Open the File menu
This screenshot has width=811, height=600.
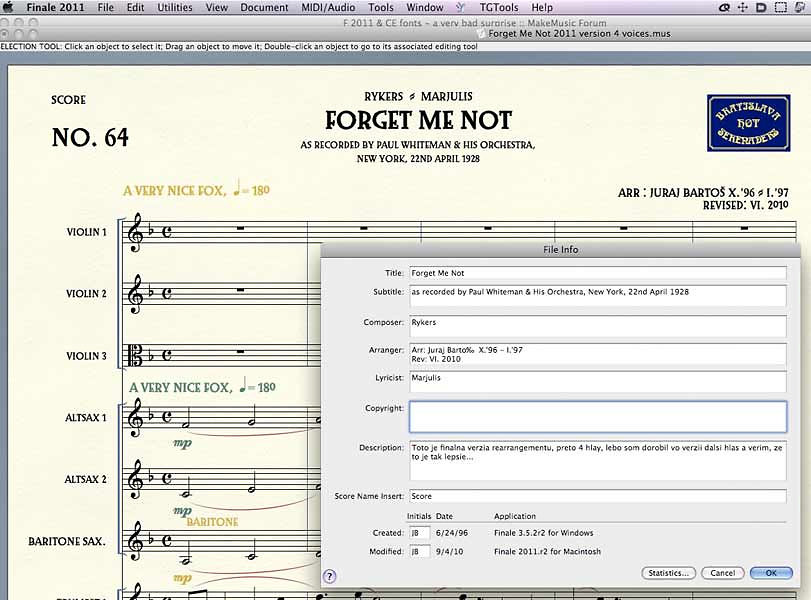click(x=106, y=7)
